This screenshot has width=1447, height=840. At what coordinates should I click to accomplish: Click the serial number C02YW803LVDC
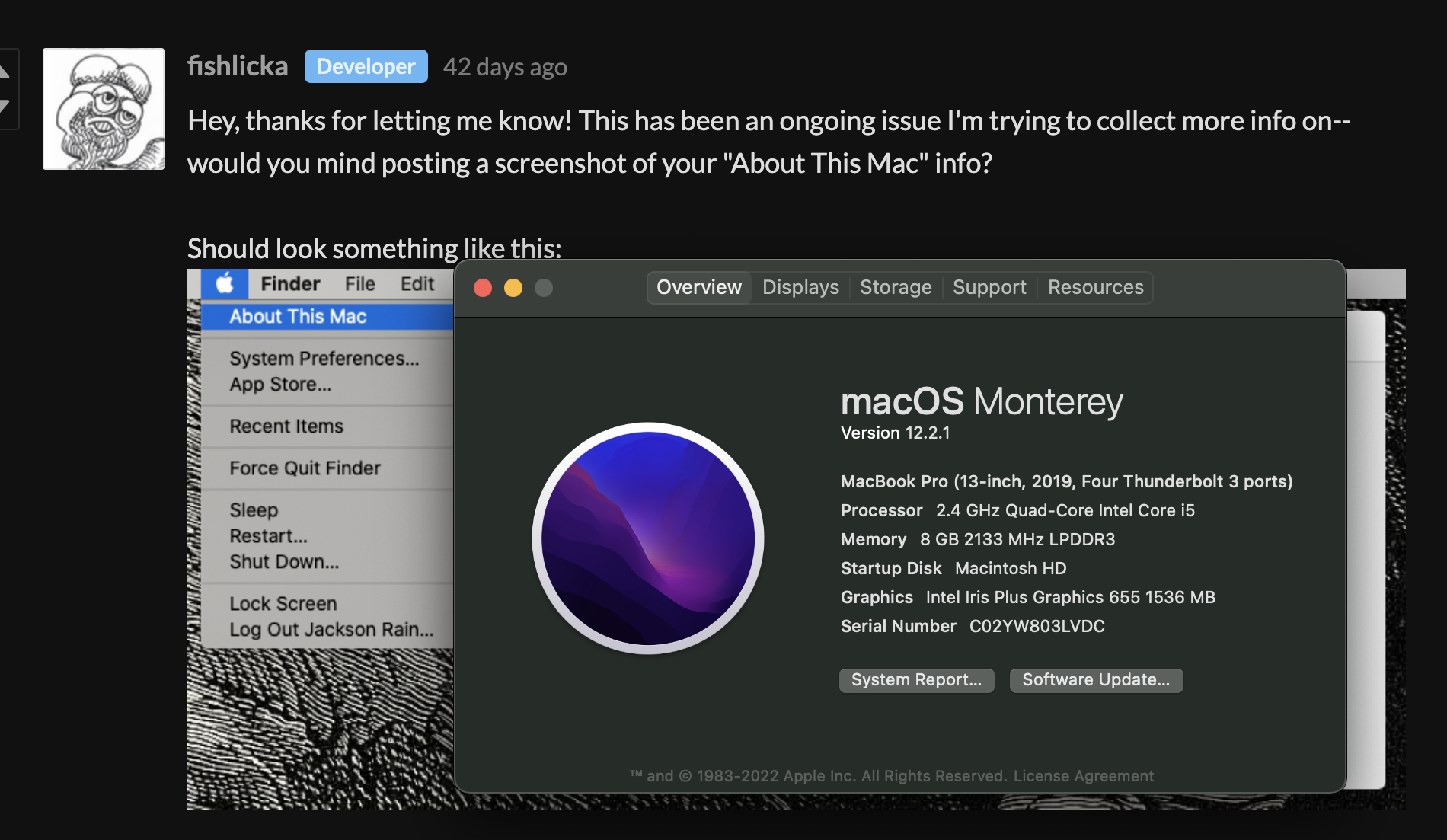click(1037, 626)
